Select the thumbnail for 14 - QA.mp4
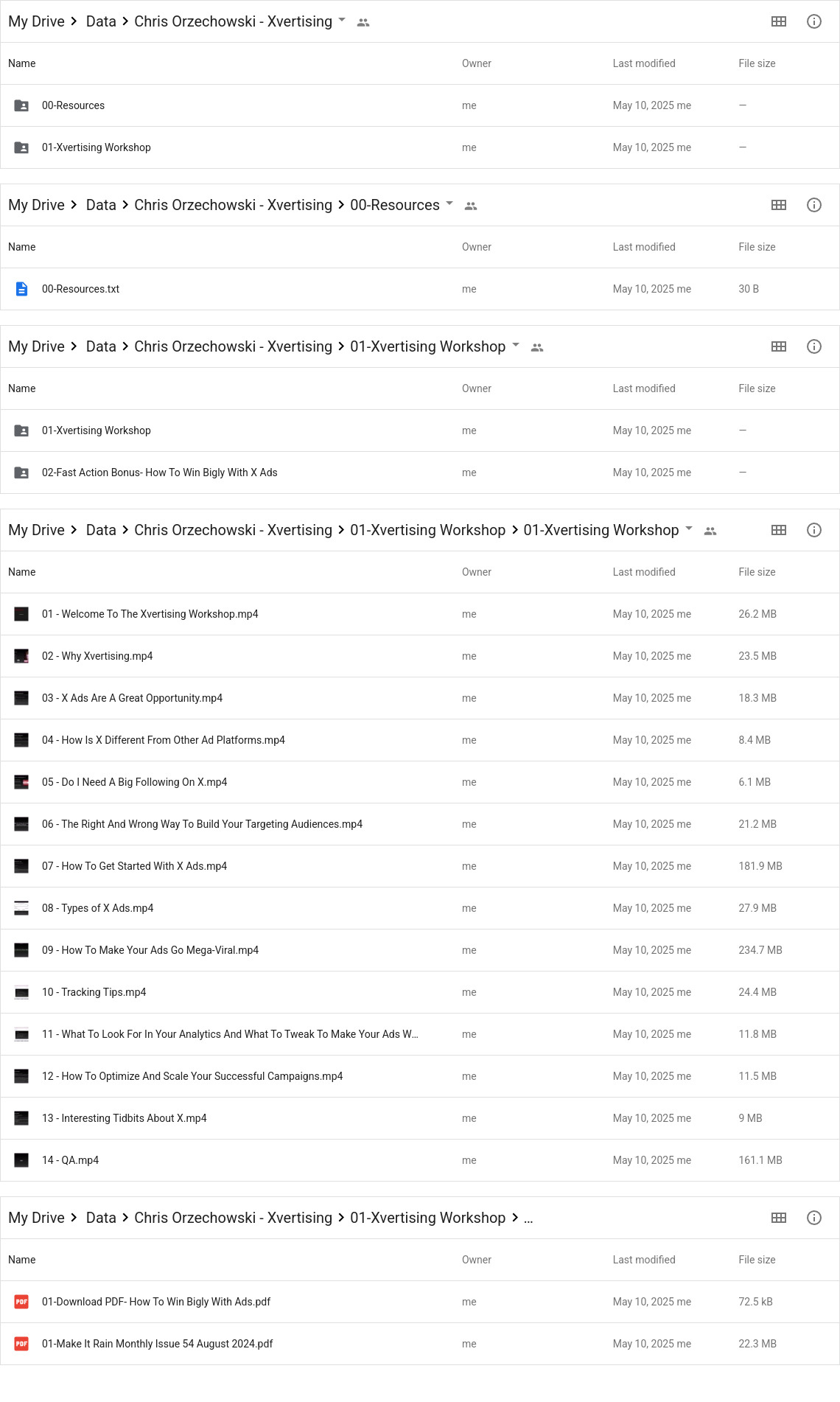Screen dimensions: 840x1402 pos(22,1160)
